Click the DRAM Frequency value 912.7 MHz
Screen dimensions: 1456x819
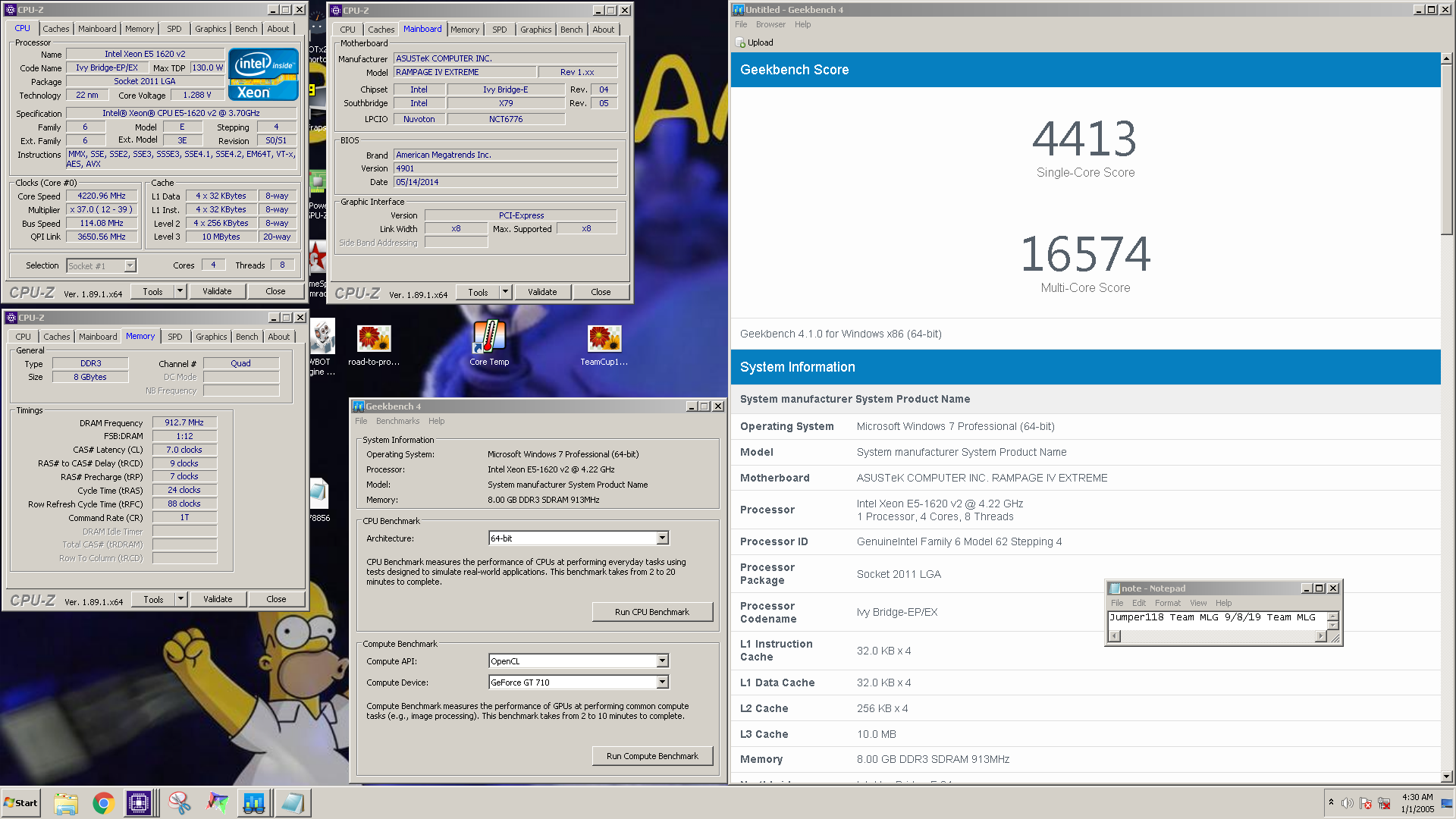point(184,422)
